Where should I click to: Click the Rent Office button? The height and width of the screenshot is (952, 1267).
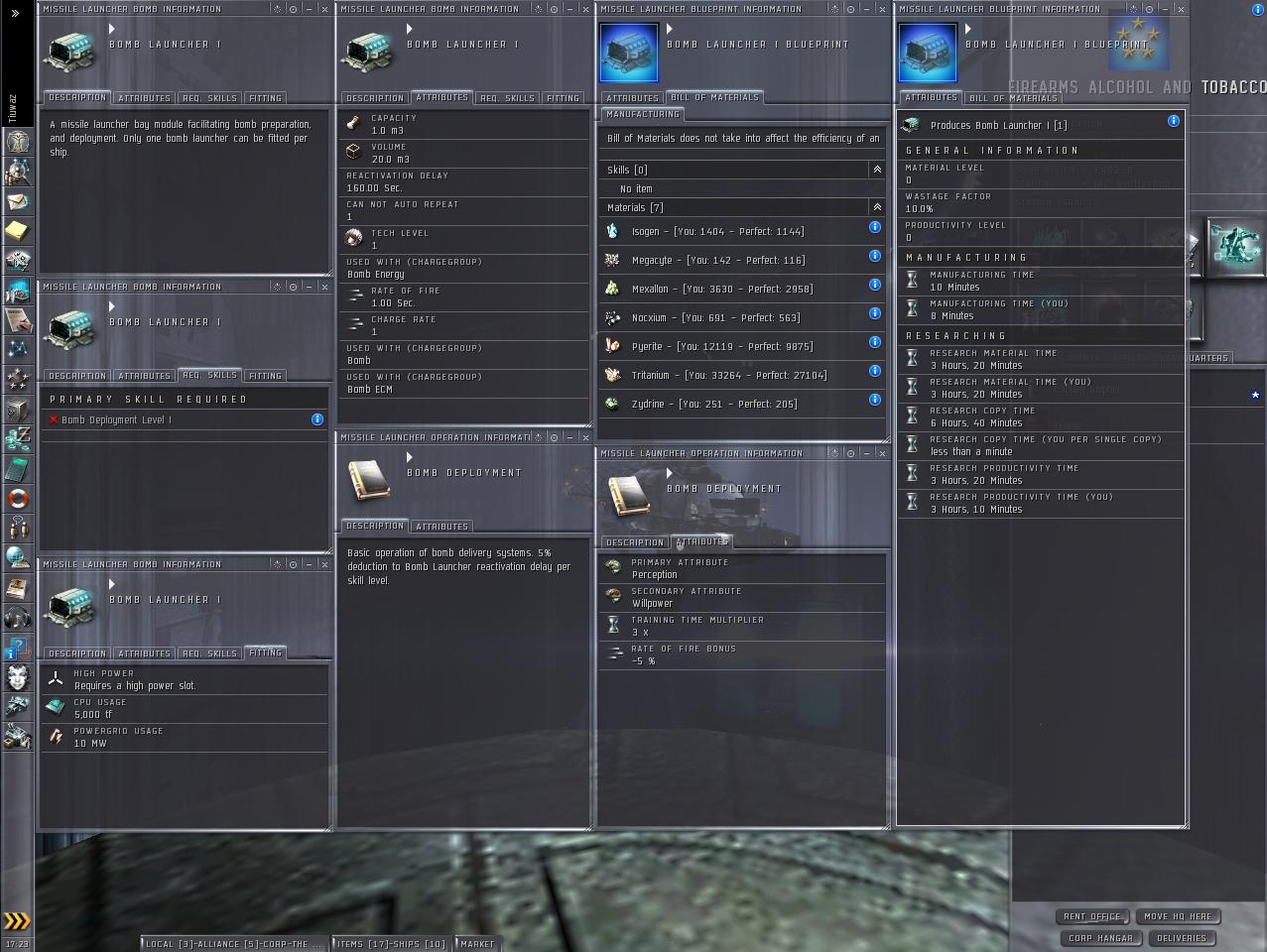click(x=1091, y=917)
